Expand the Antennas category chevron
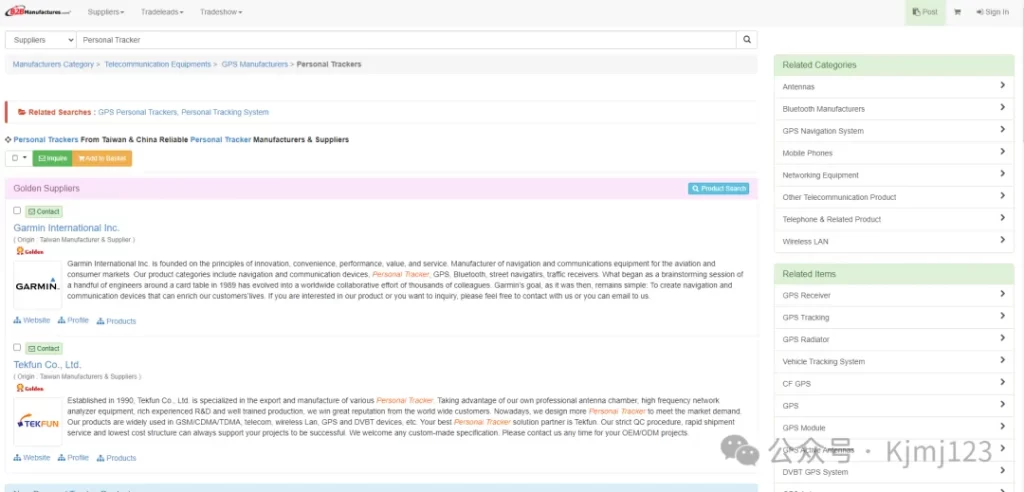 [x=1002, y=85]
